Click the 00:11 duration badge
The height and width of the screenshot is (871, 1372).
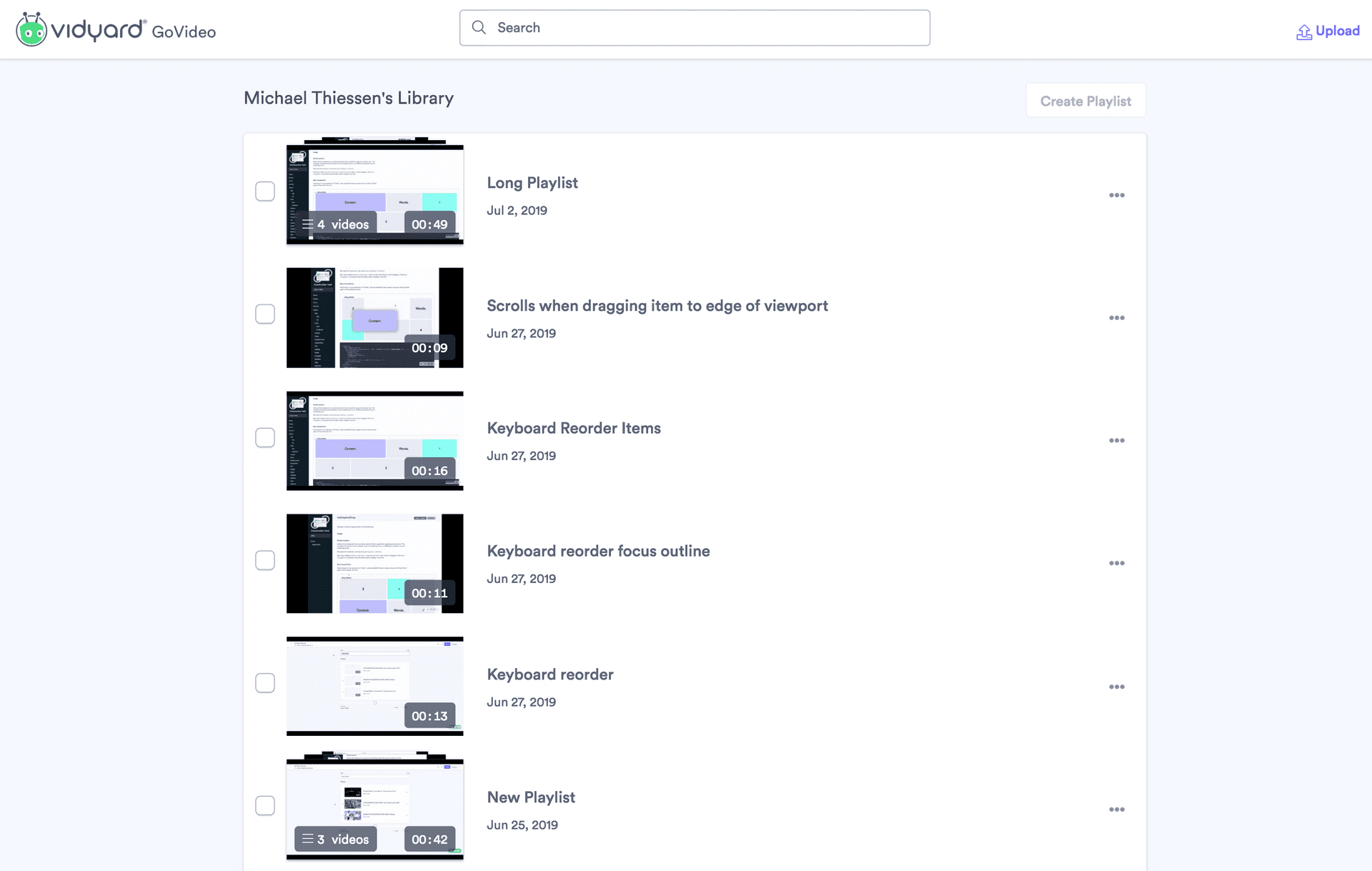pos(429,593)
